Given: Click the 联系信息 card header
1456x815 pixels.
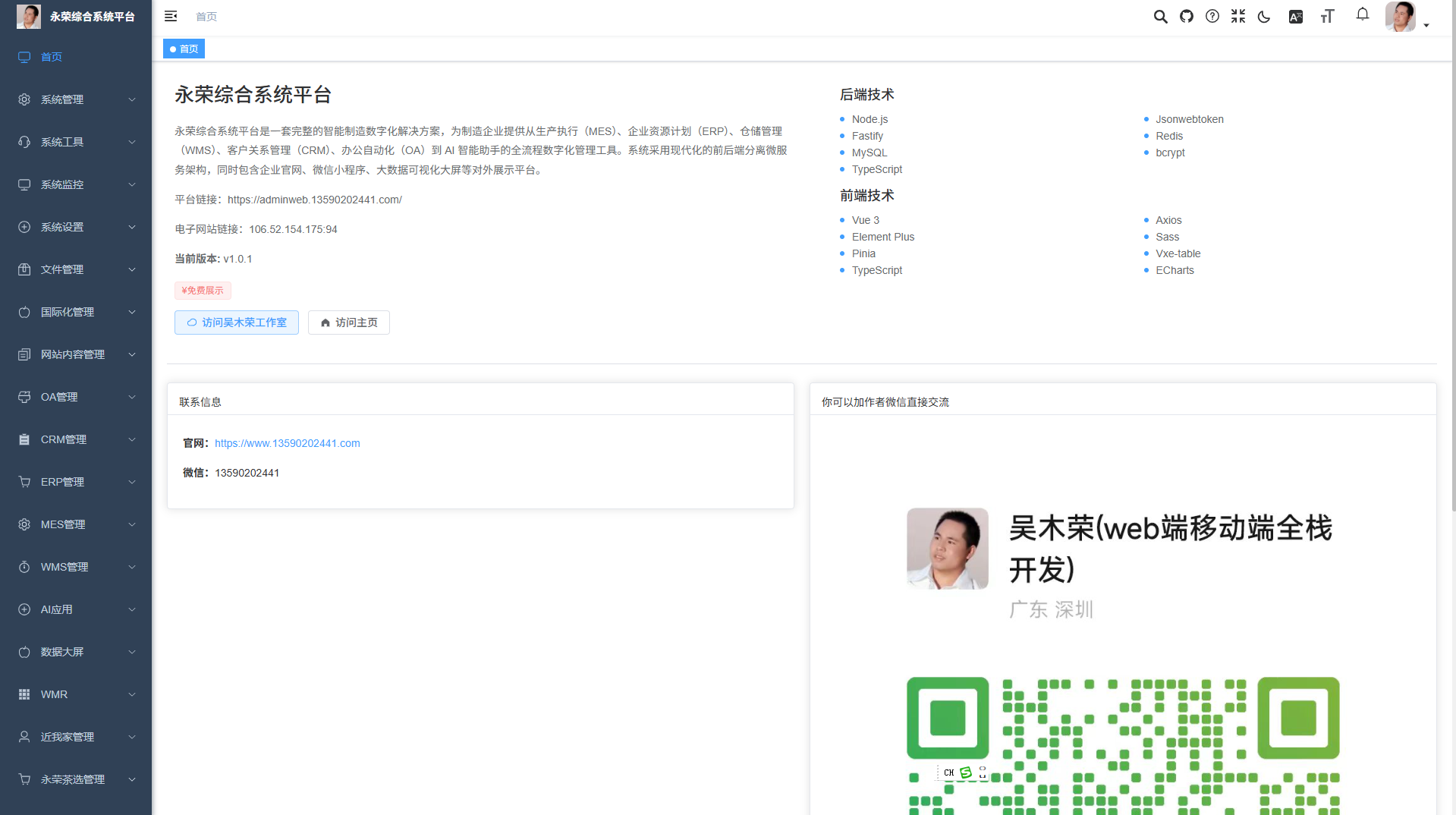Looking at the screenshot, I should coord(480,400).
